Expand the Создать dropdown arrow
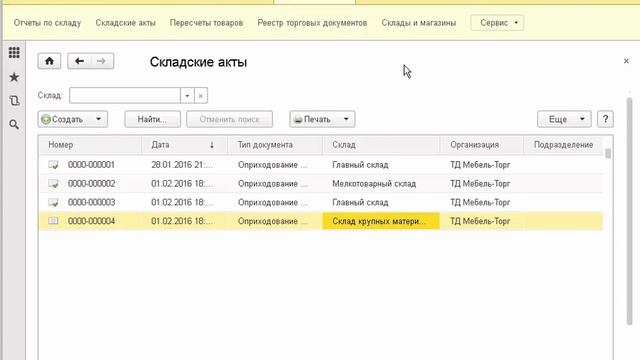Image resolution: width=640 pixels, height=360 pixels. [98, 119]
